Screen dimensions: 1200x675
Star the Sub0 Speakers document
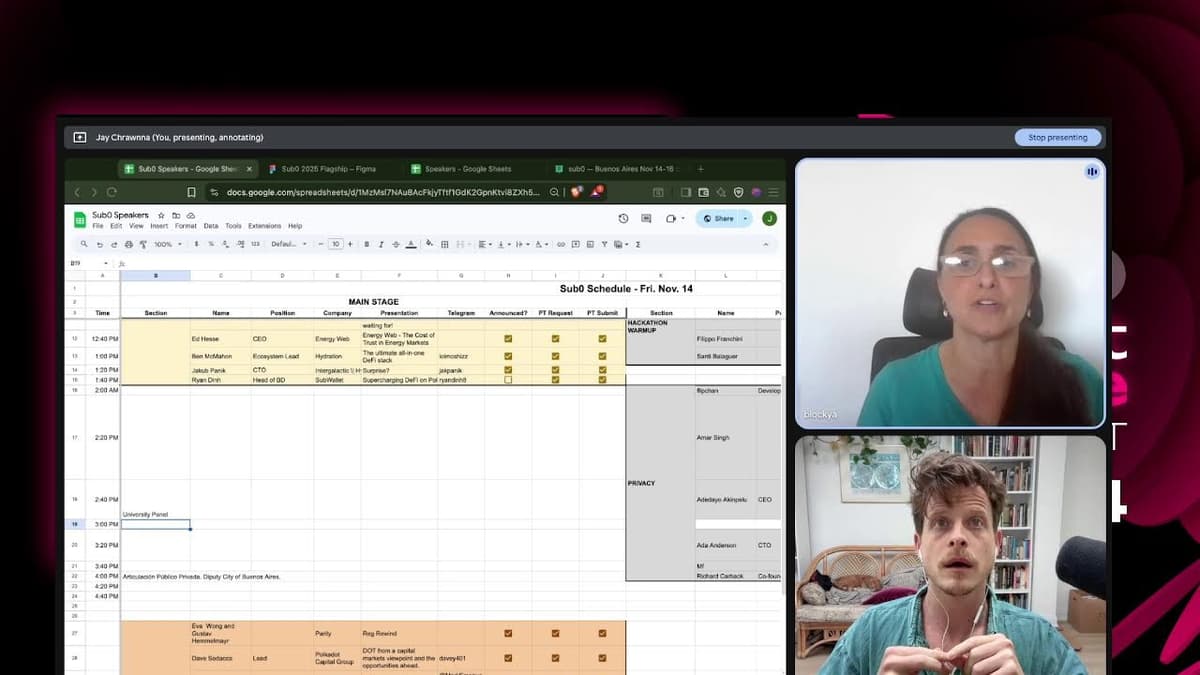pyautogui.click(x=161, y=215)
